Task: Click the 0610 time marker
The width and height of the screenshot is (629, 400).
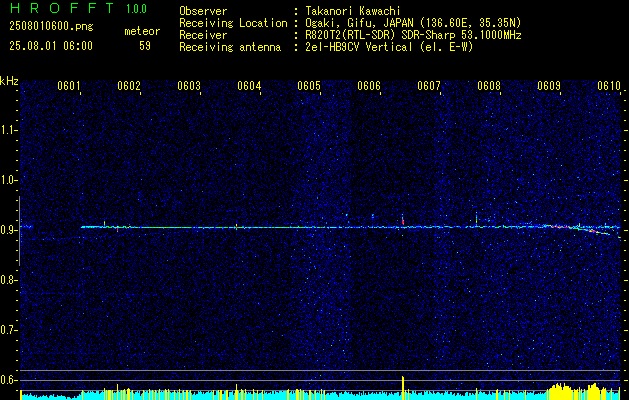Action: pos(609,86)
